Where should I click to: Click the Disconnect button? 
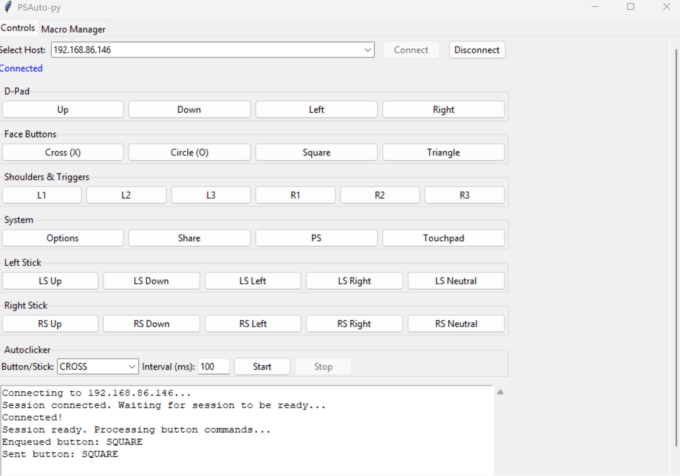(x=477, y=50)
